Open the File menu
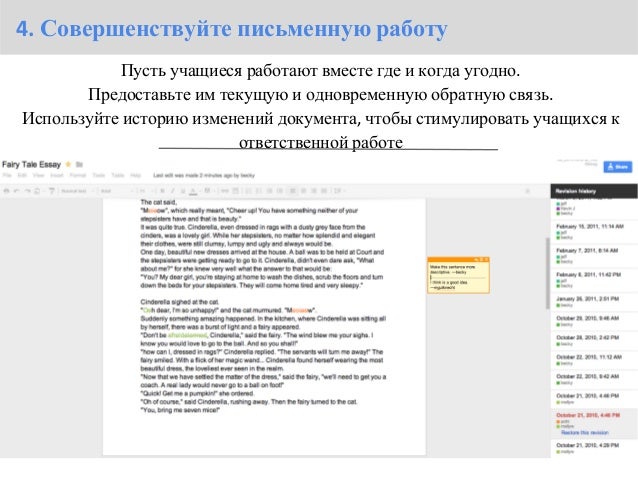 7,175
